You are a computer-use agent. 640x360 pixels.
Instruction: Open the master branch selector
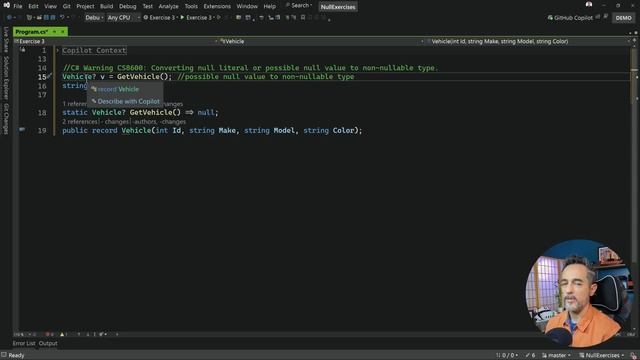[x=557, y=355]
